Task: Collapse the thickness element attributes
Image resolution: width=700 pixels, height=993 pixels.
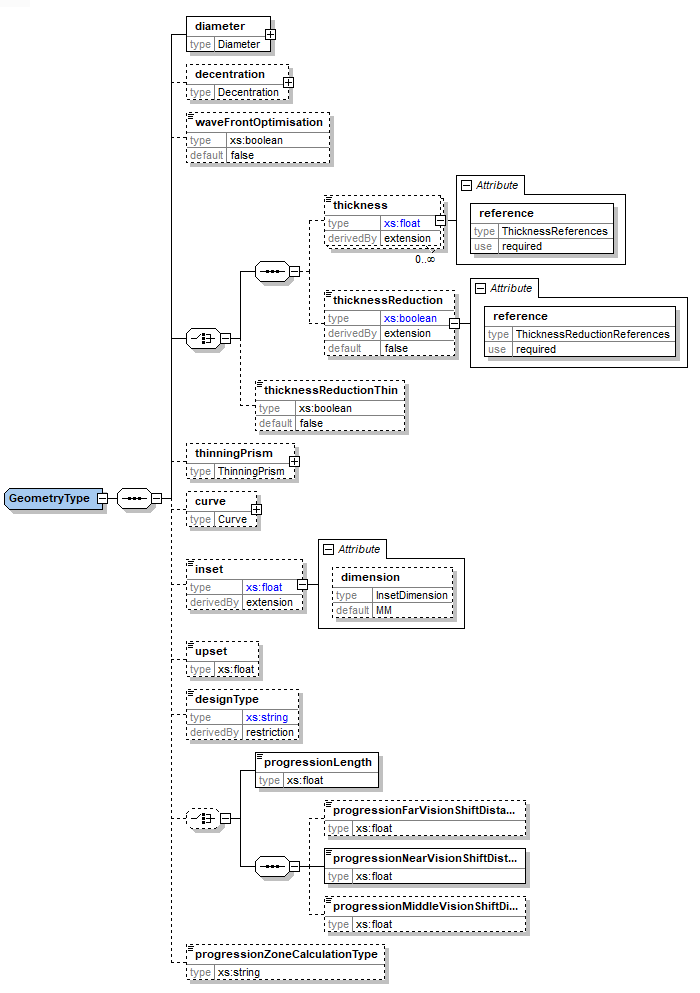Action: point(440,222)
